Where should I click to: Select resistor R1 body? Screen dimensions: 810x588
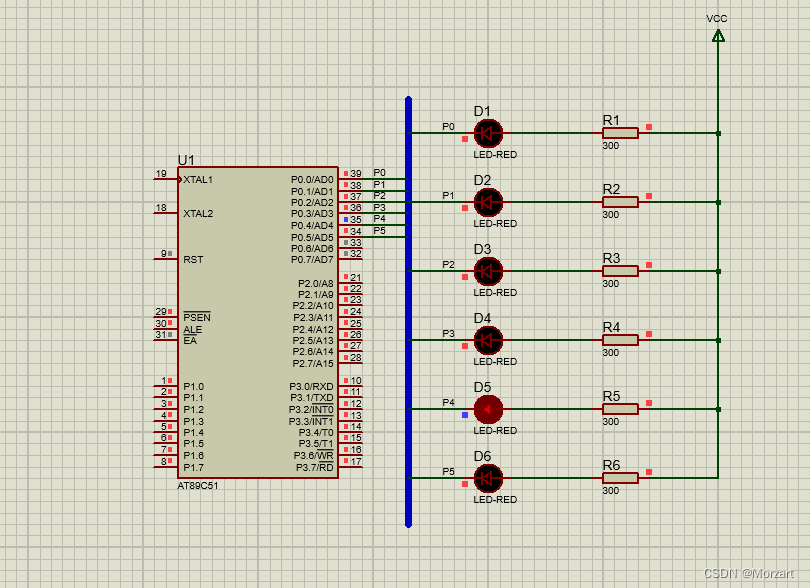pos(620,133)
